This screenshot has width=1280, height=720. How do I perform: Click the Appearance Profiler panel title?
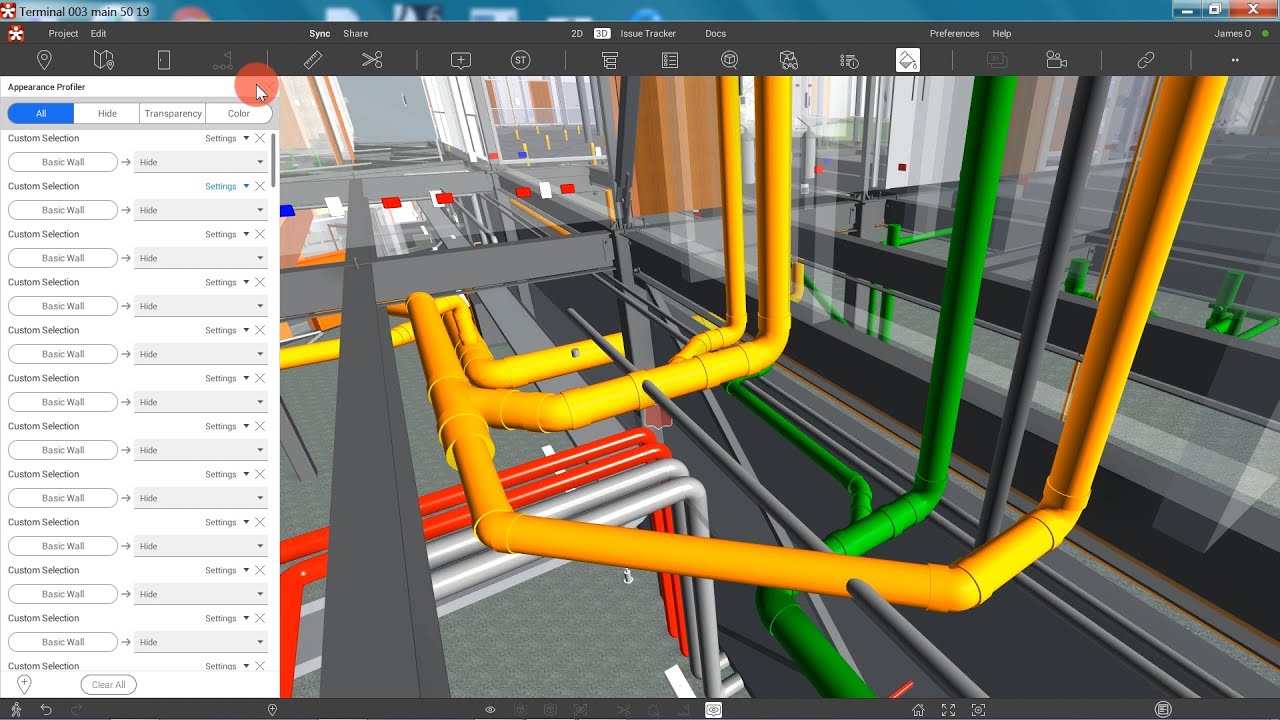[x=47, y=87]
